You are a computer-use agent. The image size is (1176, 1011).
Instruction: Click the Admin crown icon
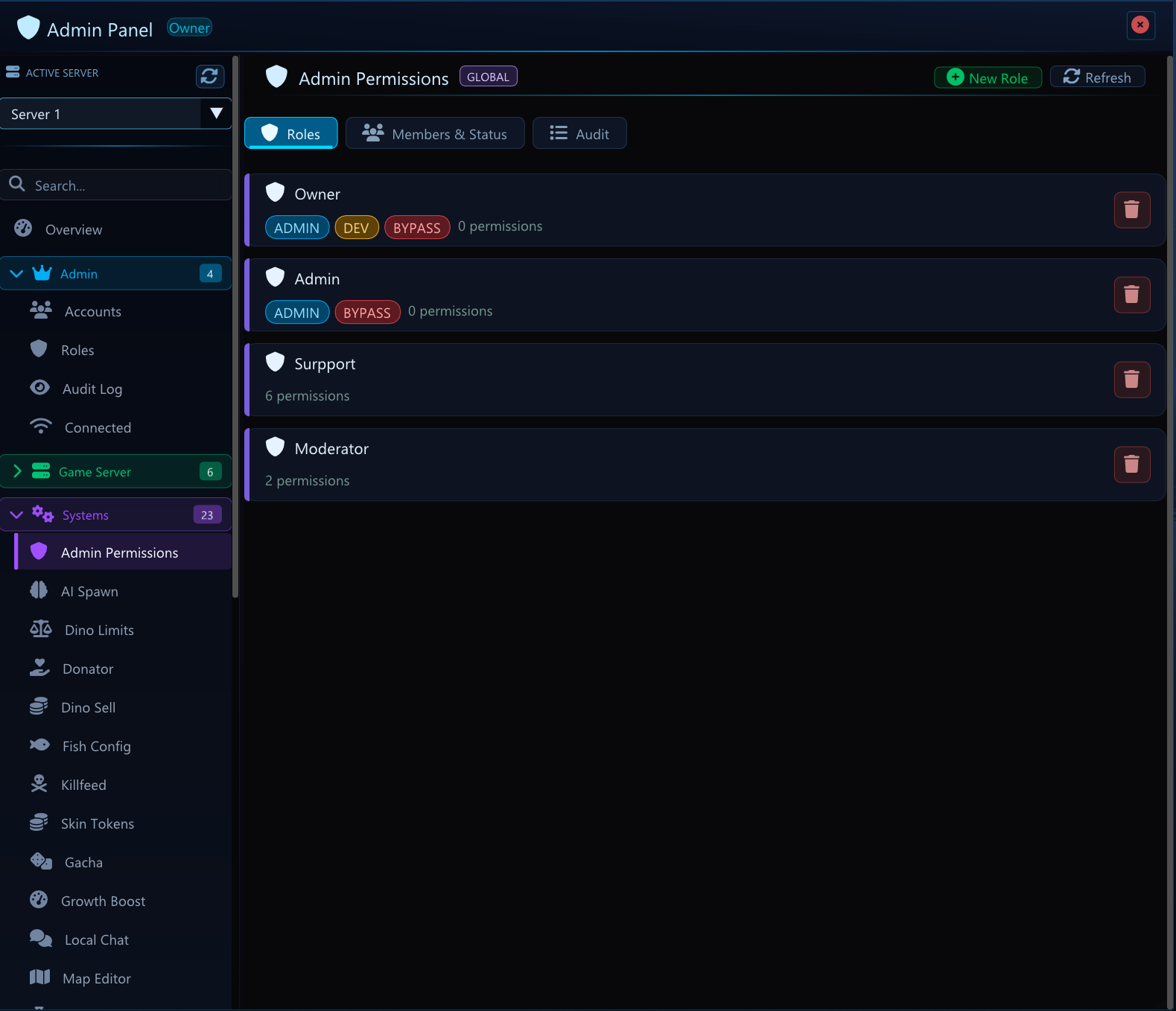click(42, 273)
